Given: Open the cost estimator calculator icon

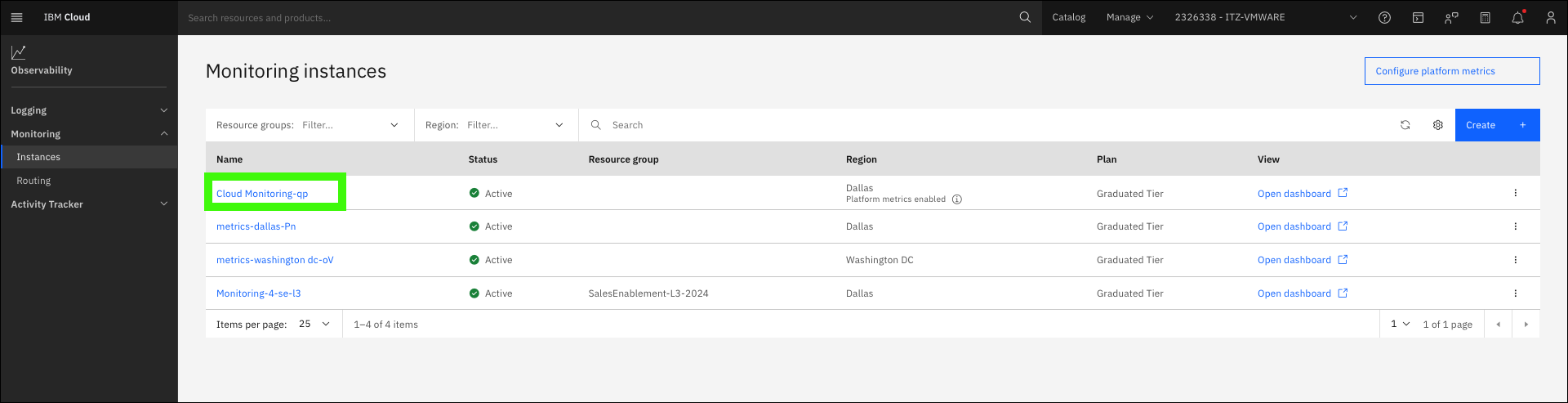Looking at the screenshot, I should click(1485, 17).
